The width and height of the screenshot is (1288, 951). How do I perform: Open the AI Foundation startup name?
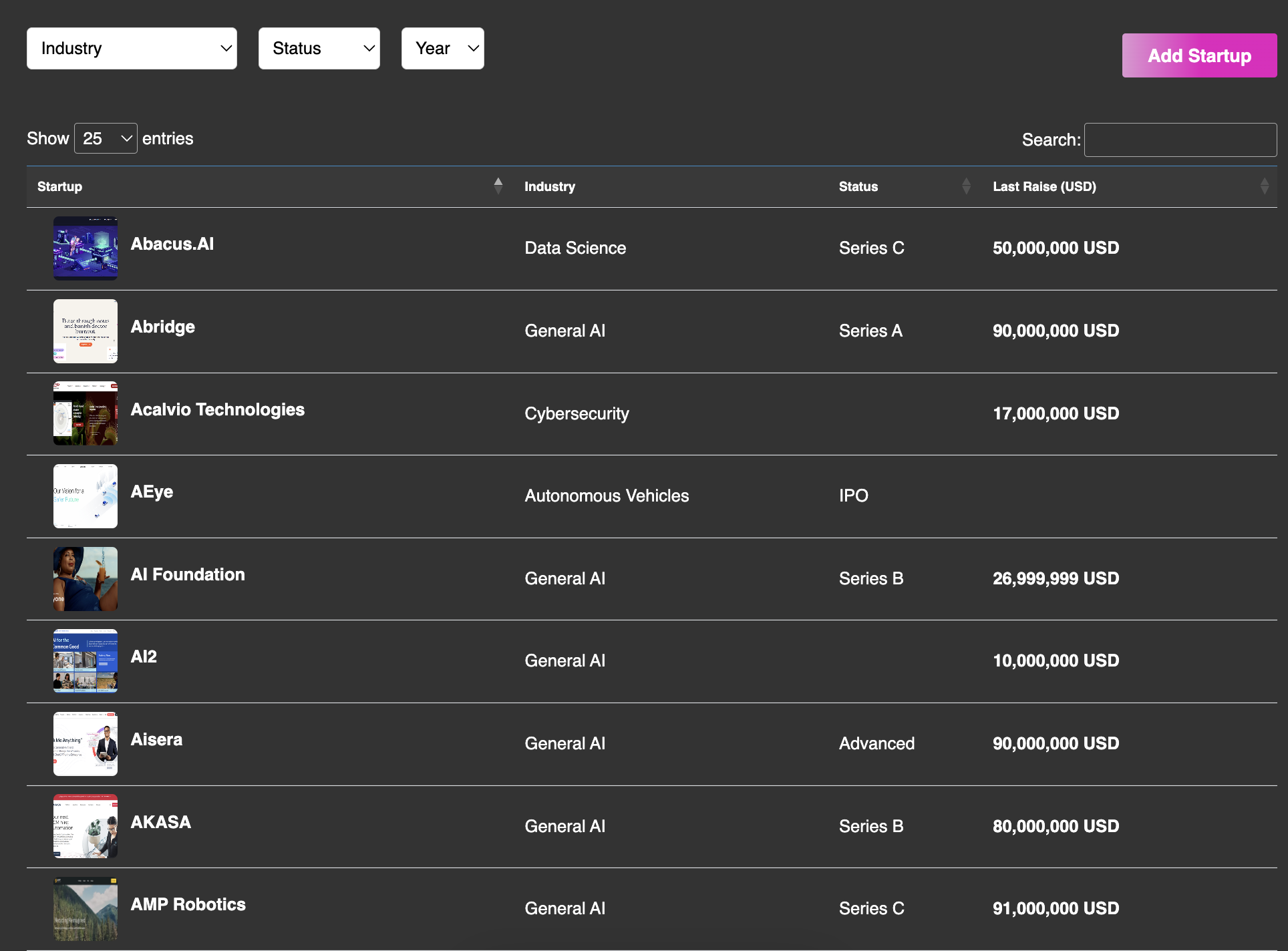coord(188,574)
